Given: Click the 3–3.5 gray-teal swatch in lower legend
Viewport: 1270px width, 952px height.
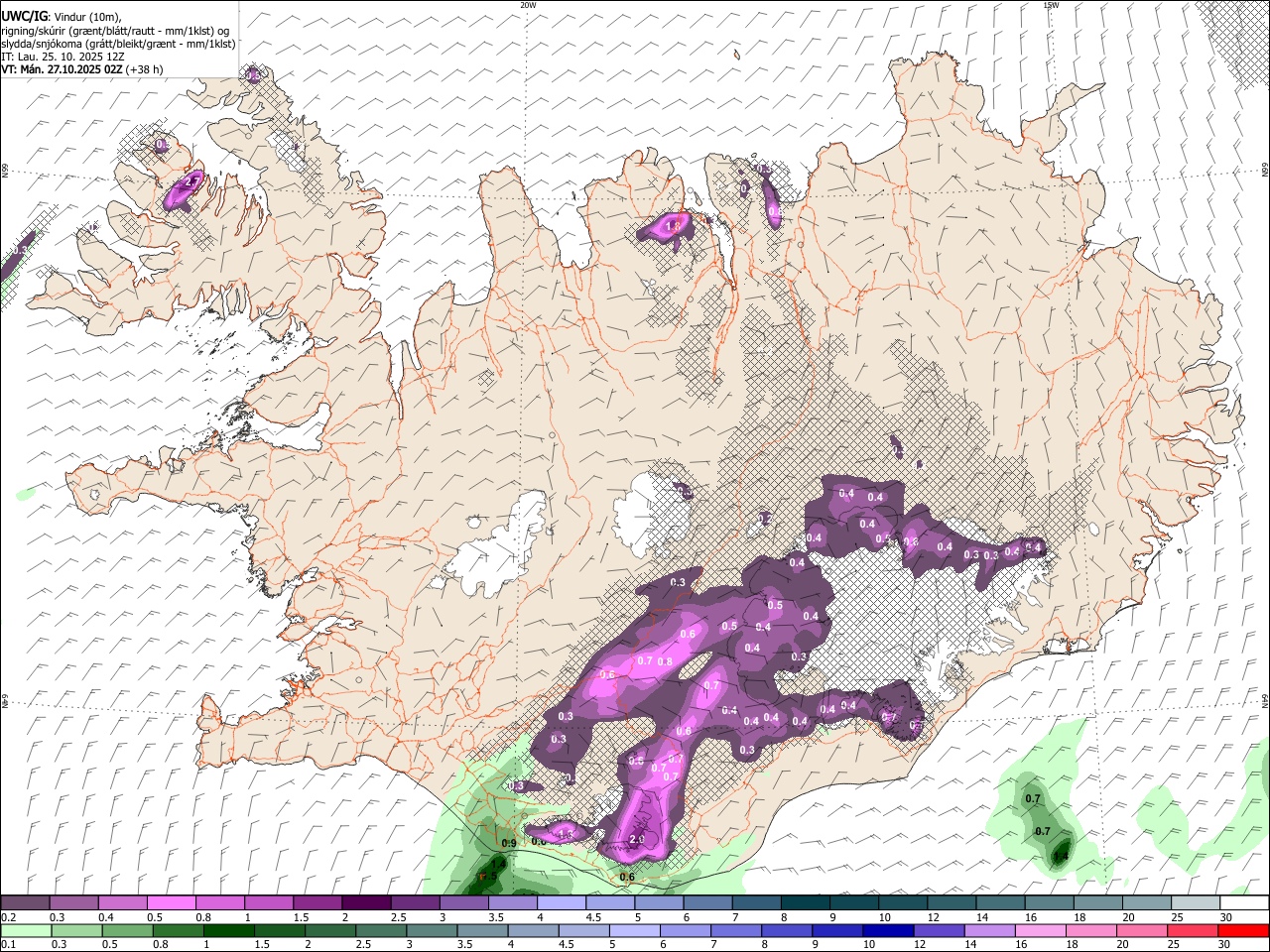Looking at the screenshot, I should 431,931.
